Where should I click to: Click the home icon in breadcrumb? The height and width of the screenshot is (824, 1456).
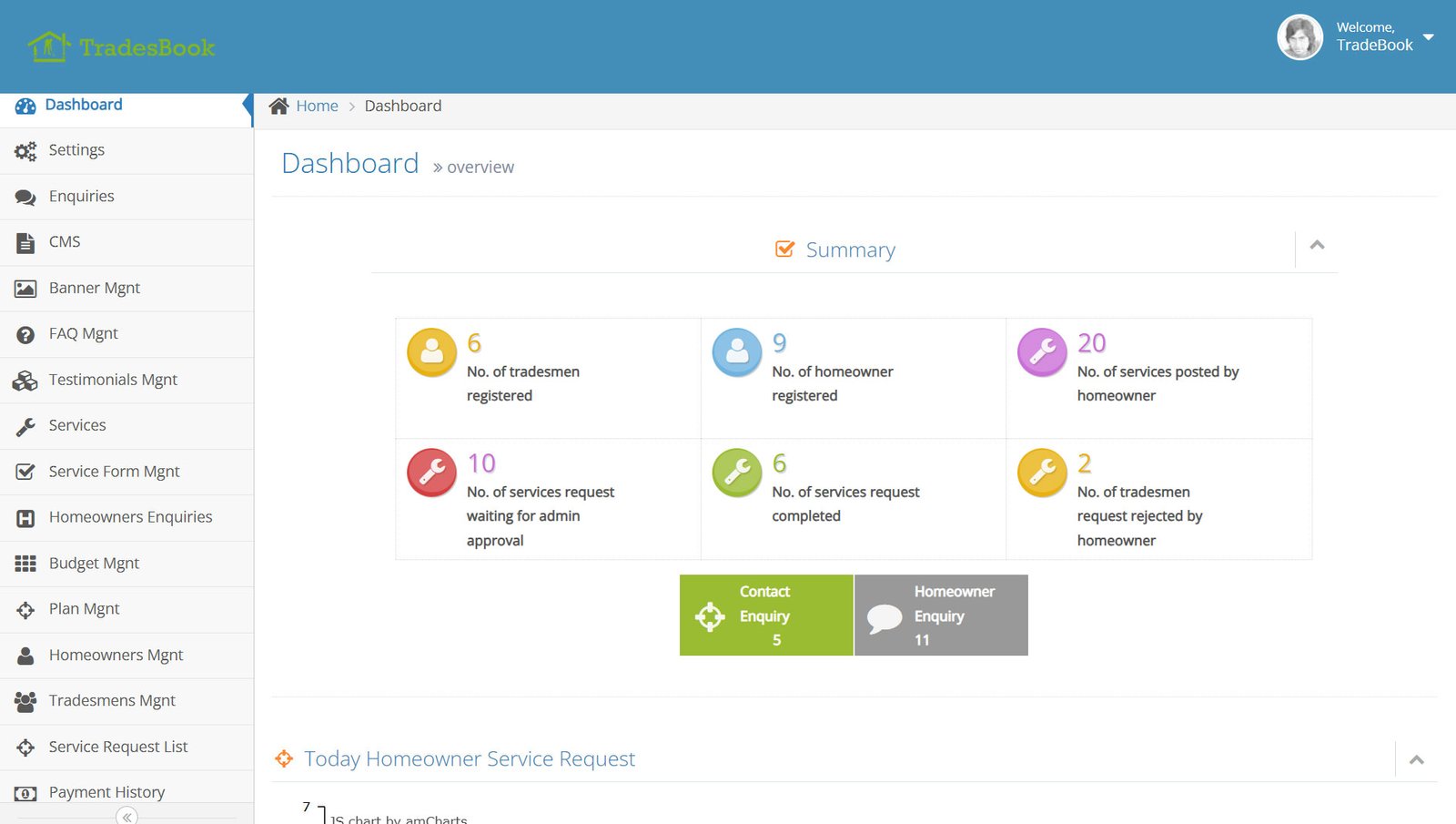[279, 107]
